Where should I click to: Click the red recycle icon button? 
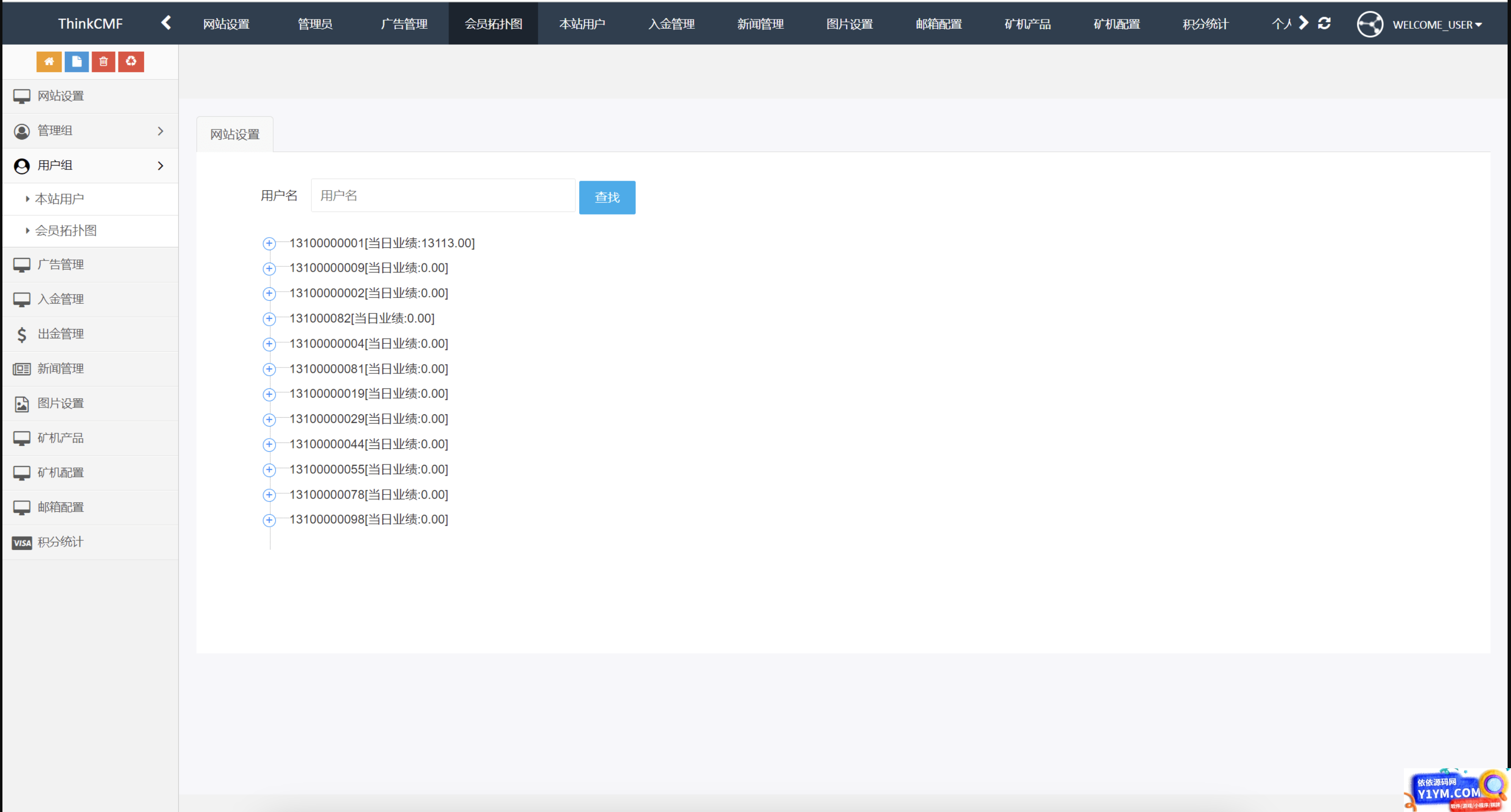(131, 61)
